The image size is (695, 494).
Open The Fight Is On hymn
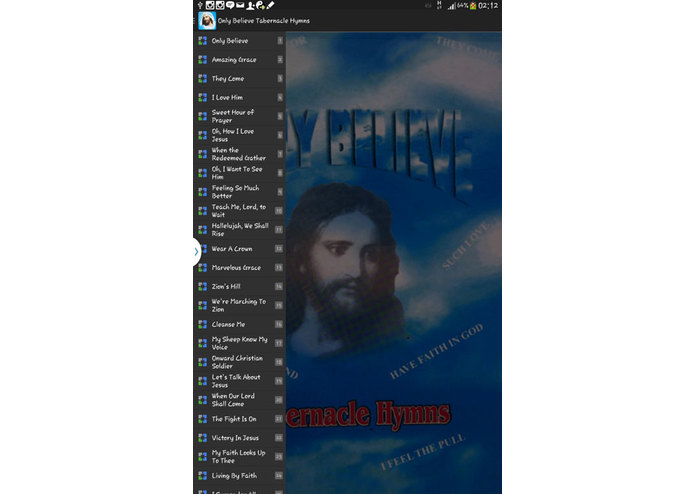(x=239, y=419)
